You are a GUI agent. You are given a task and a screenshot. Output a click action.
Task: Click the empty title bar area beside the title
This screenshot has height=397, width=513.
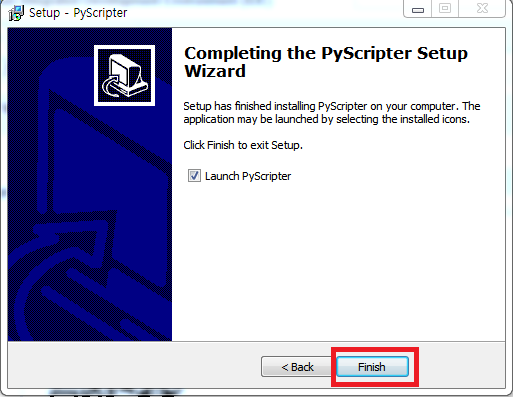tap(263, 13)
